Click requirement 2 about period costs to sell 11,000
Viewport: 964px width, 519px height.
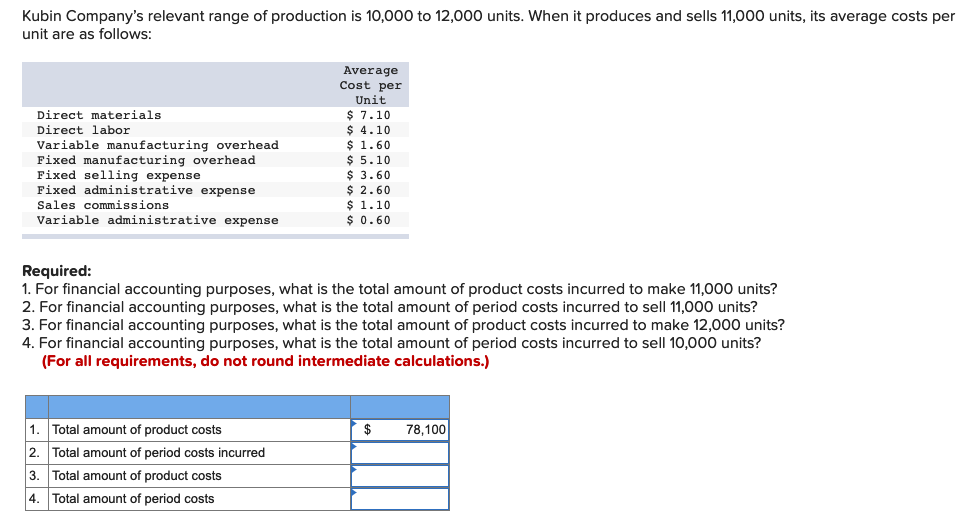(x=390, y=307)
